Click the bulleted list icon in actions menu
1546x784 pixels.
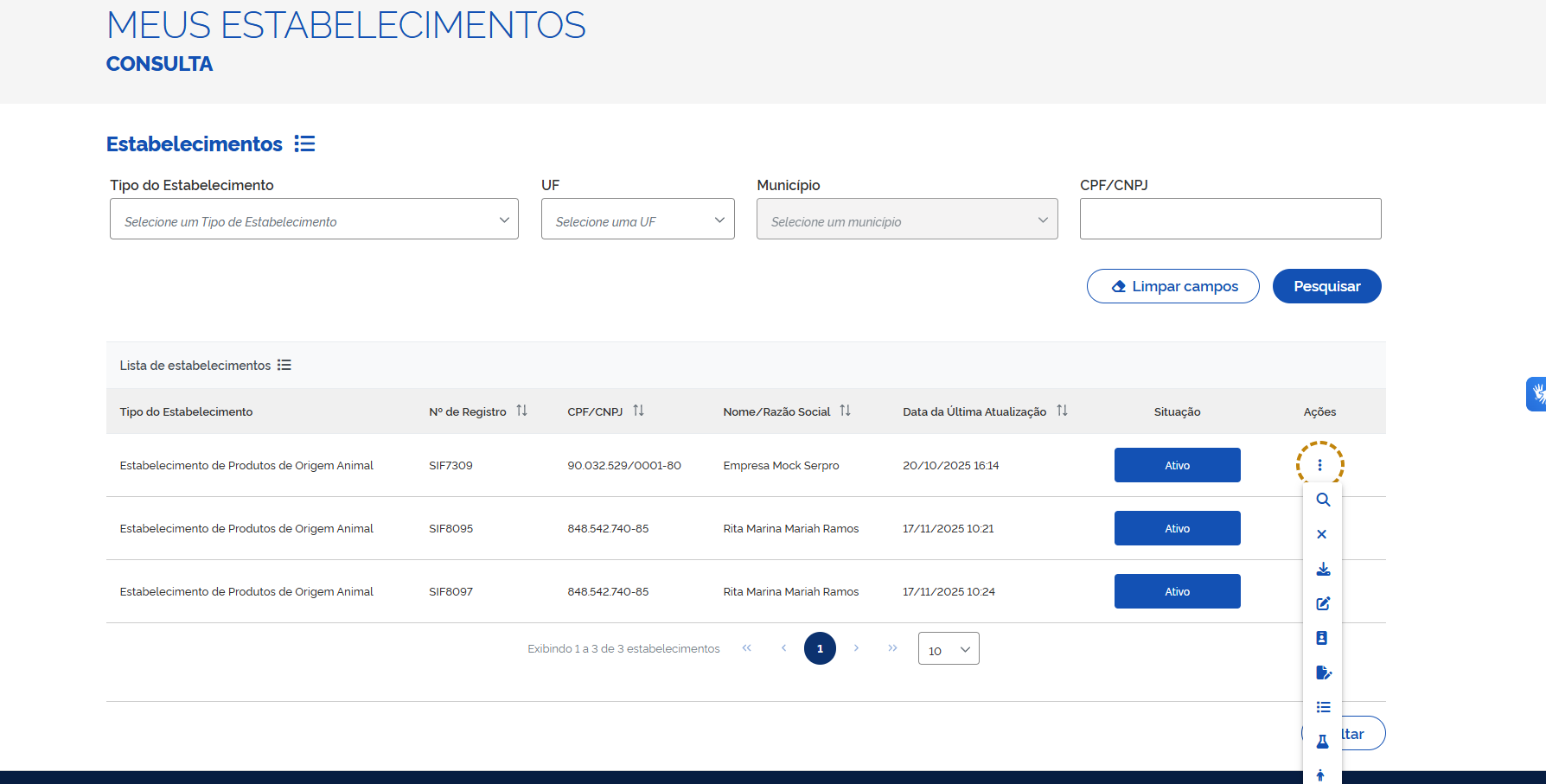tap(1323, 707)
